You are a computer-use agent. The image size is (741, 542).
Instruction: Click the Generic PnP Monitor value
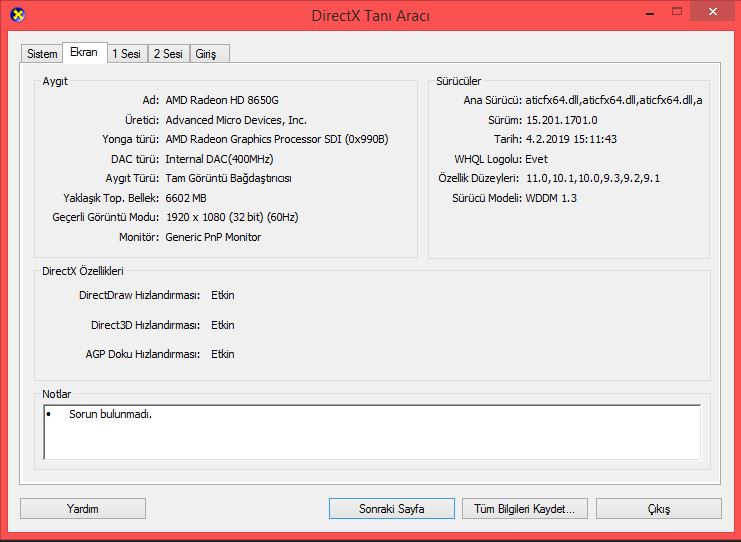click(x=213, y=237)
